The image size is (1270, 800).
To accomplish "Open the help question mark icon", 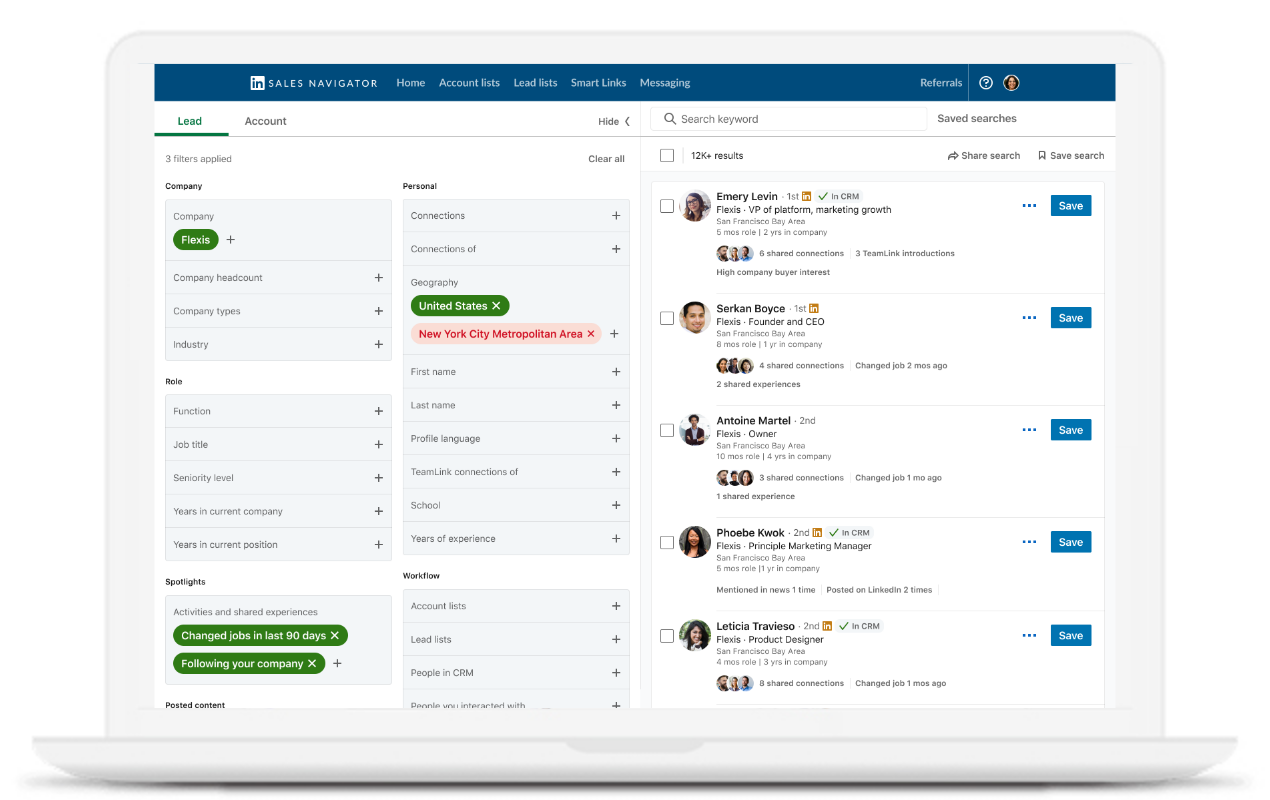I will (x=986, y=83).
